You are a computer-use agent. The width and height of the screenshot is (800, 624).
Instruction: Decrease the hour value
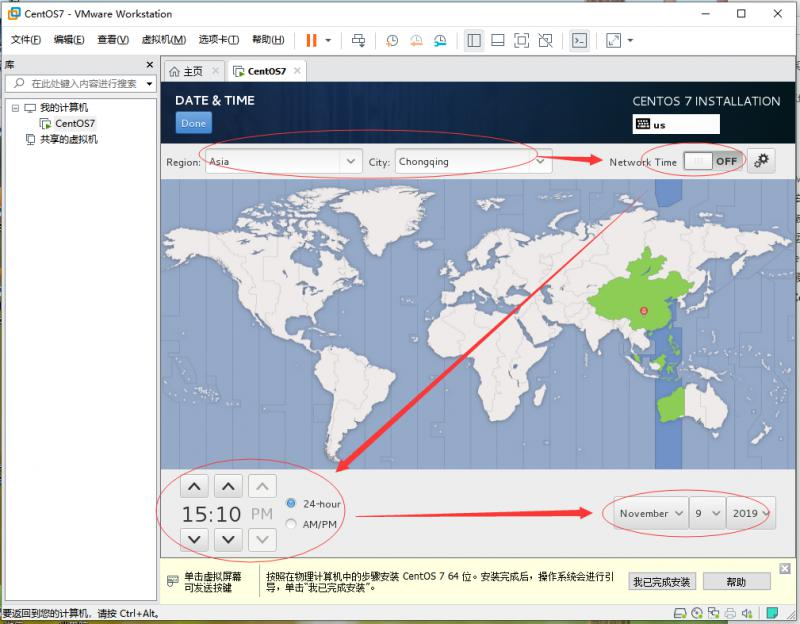pos(194,539)
